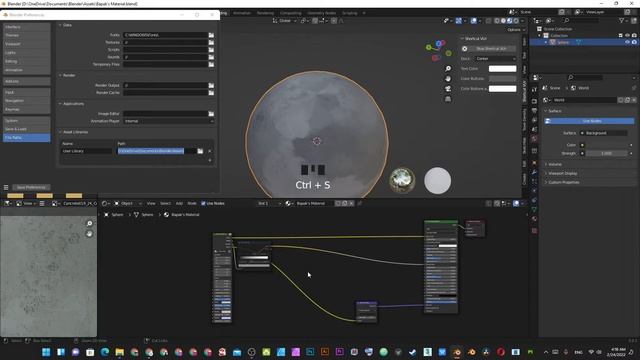640x360 pixels.
Task: Click Color Buttons active white swatch
Action: 502,89
